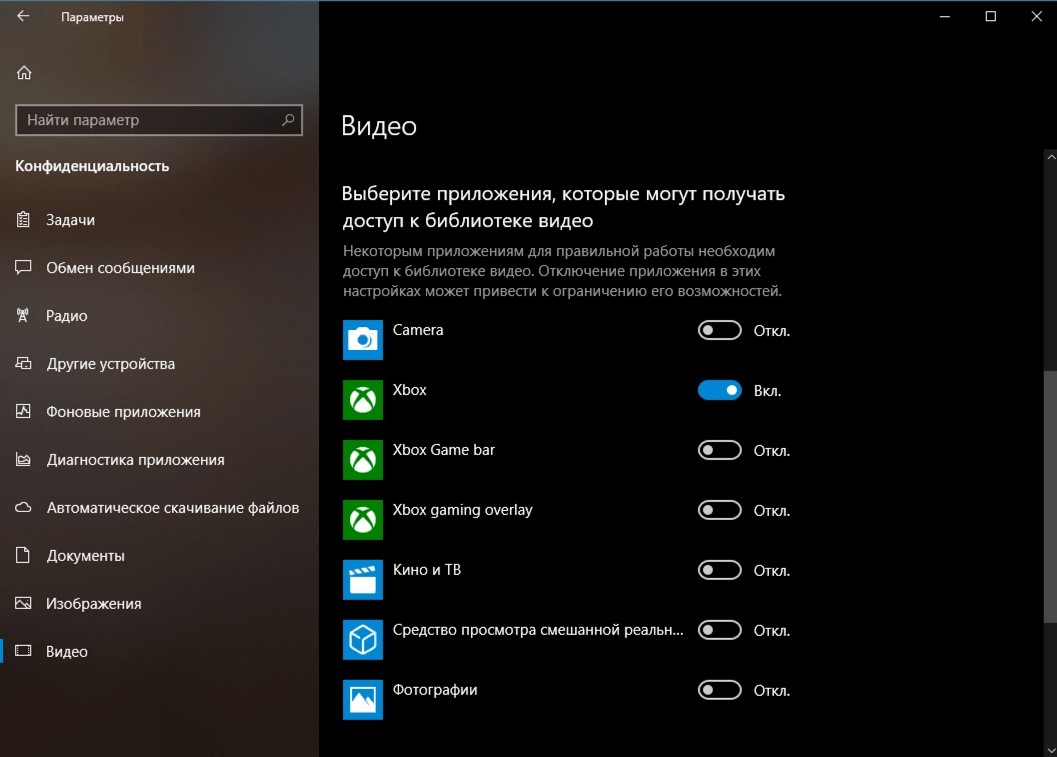Select the Видео sidebar entry
1057x757 pixels.
159,651
